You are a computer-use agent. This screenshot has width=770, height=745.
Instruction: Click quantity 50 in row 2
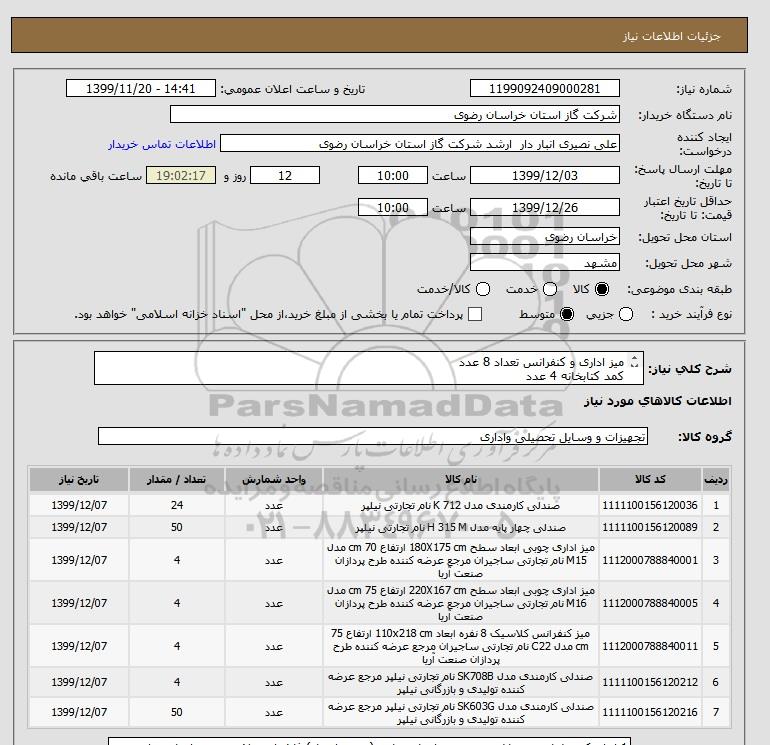coord(177,527)
